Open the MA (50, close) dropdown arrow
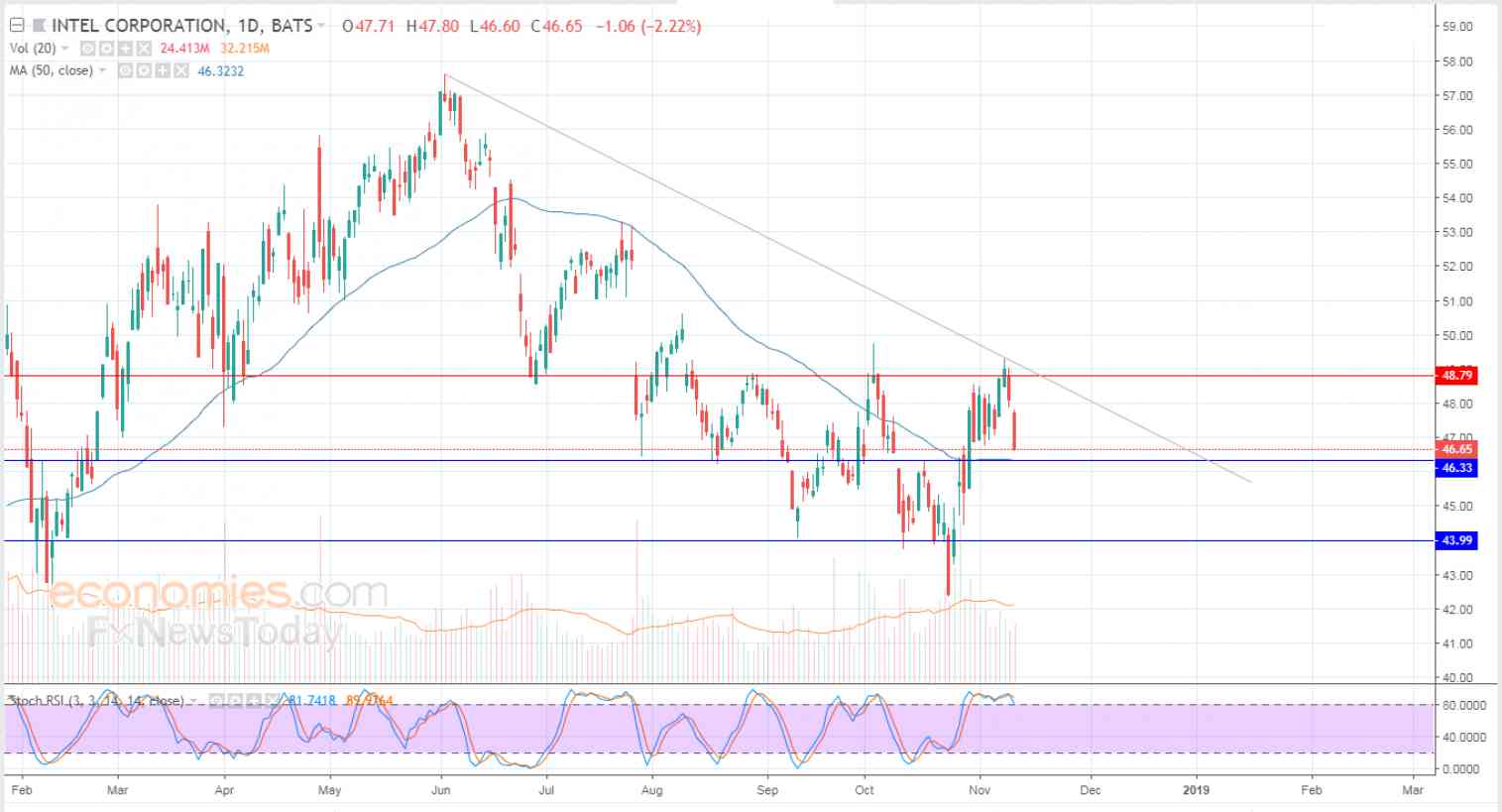 (102, 71)
